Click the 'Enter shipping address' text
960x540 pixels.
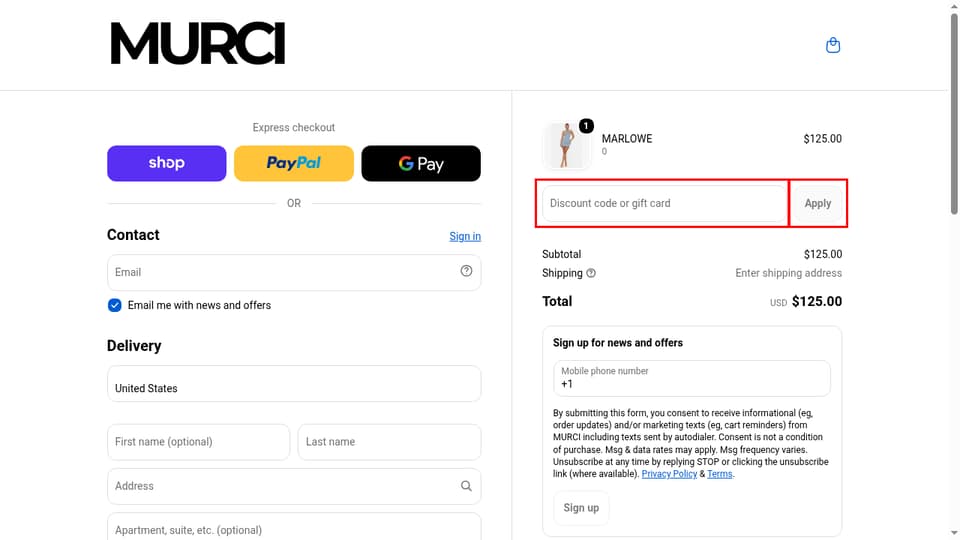(789, 273)
